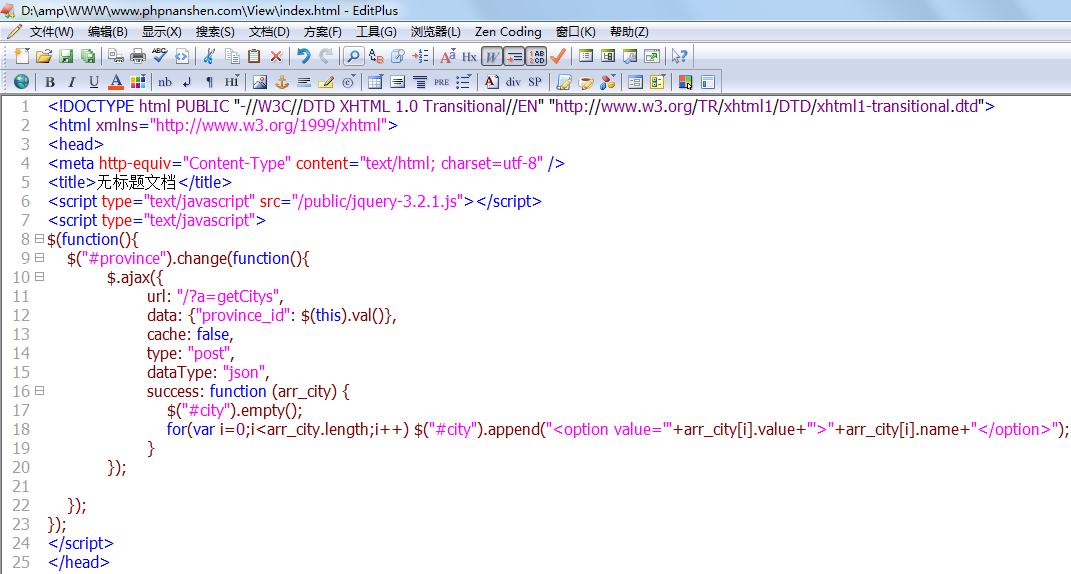Toggle auto indent icon
The width and height of the screenshot is (1071, 574).
(514, 56)
